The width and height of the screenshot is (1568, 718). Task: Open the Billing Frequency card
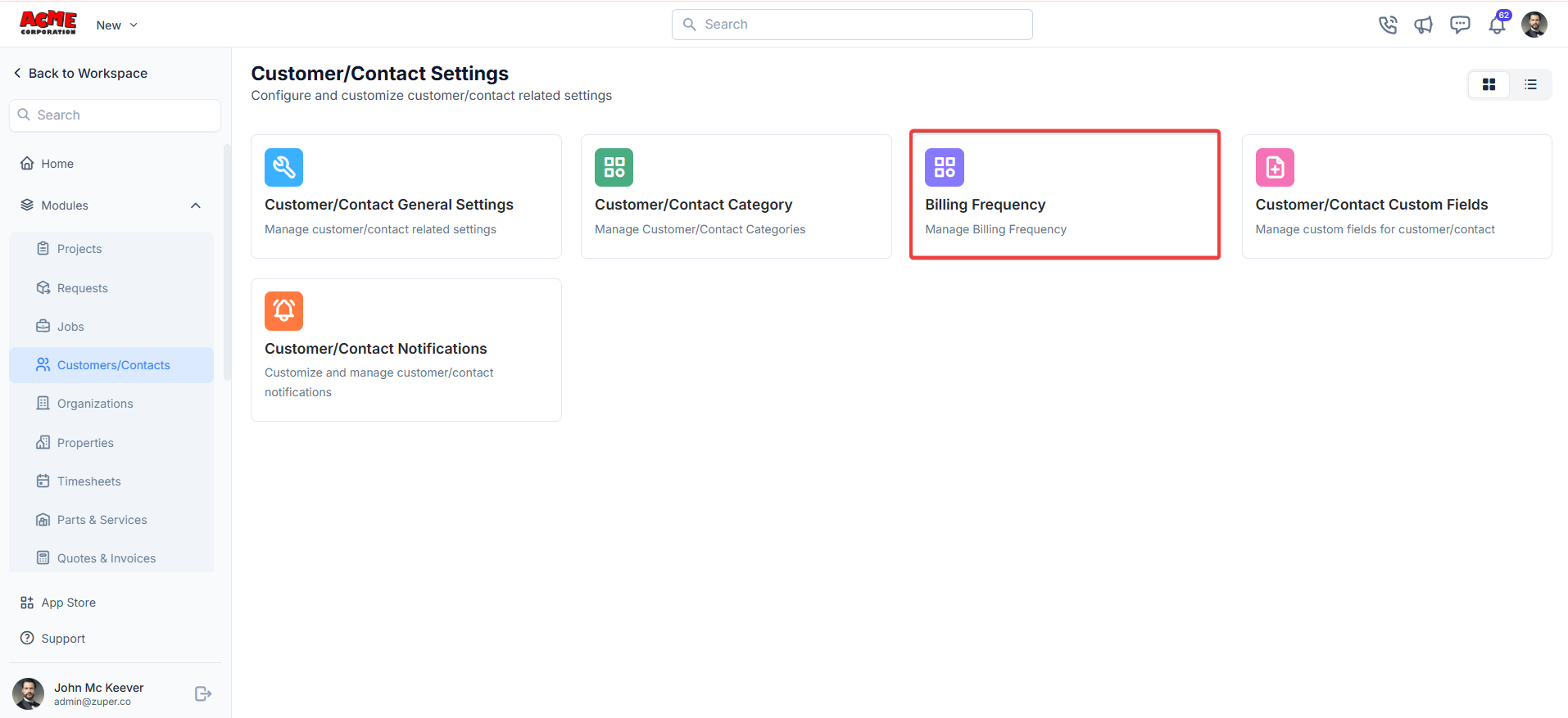(x=1065, y=195)
